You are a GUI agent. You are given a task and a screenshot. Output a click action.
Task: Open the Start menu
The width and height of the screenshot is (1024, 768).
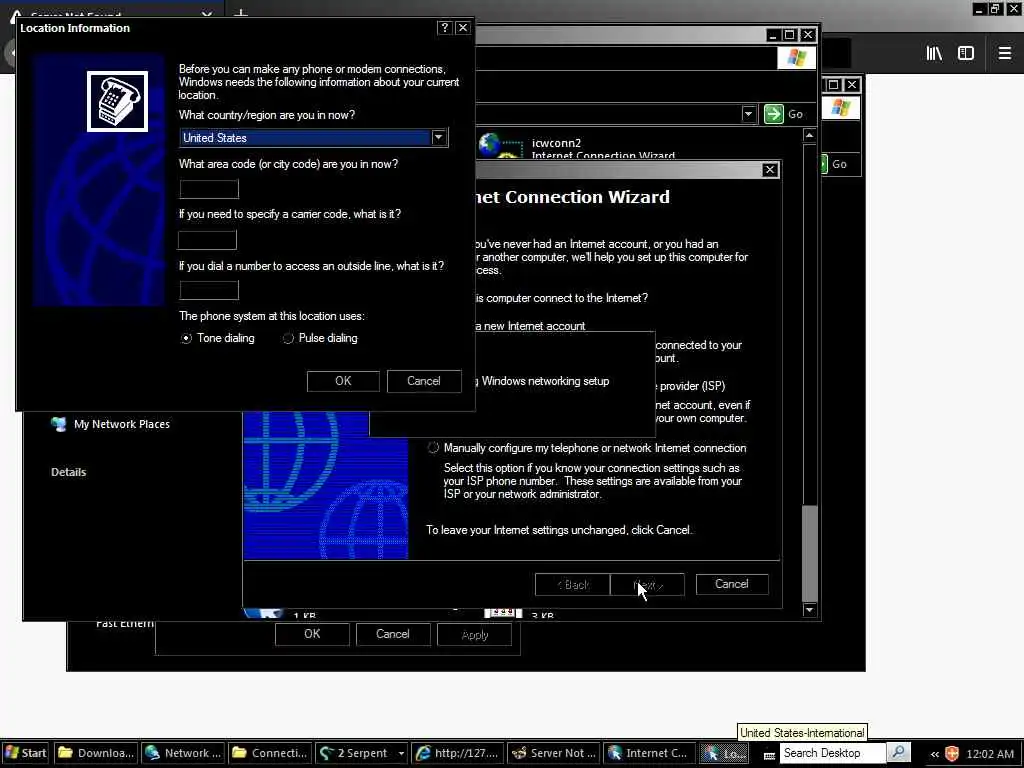25,753
